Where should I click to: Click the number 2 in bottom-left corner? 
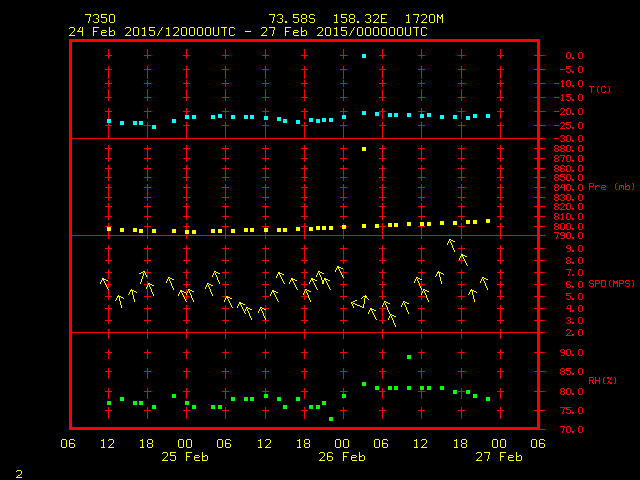coord(18,472)
